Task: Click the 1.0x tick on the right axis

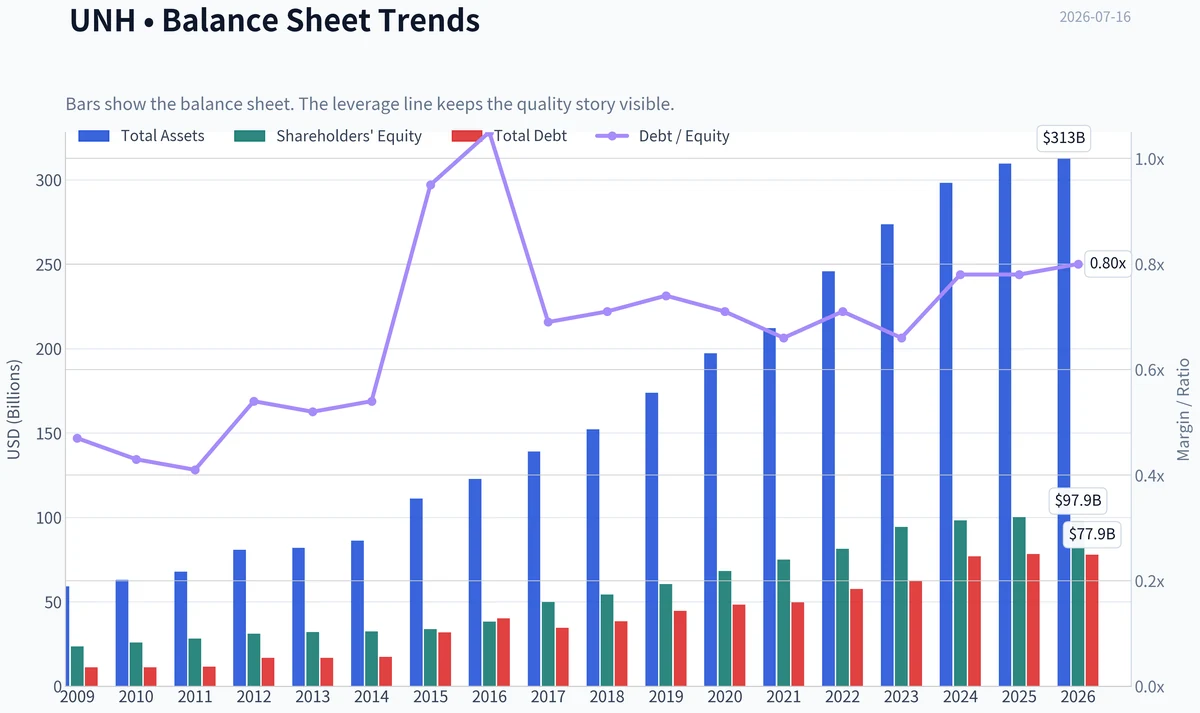Action: tap(1149, 159)
